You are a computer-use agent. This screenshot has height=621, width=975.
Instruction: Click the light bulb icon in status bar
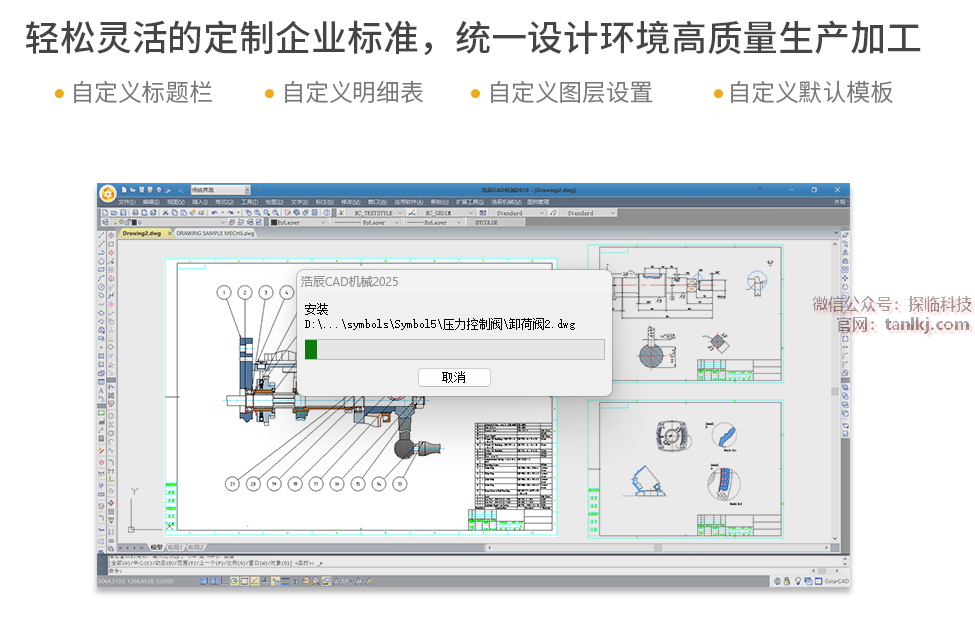pyautogui.click(x=798, y=581)
